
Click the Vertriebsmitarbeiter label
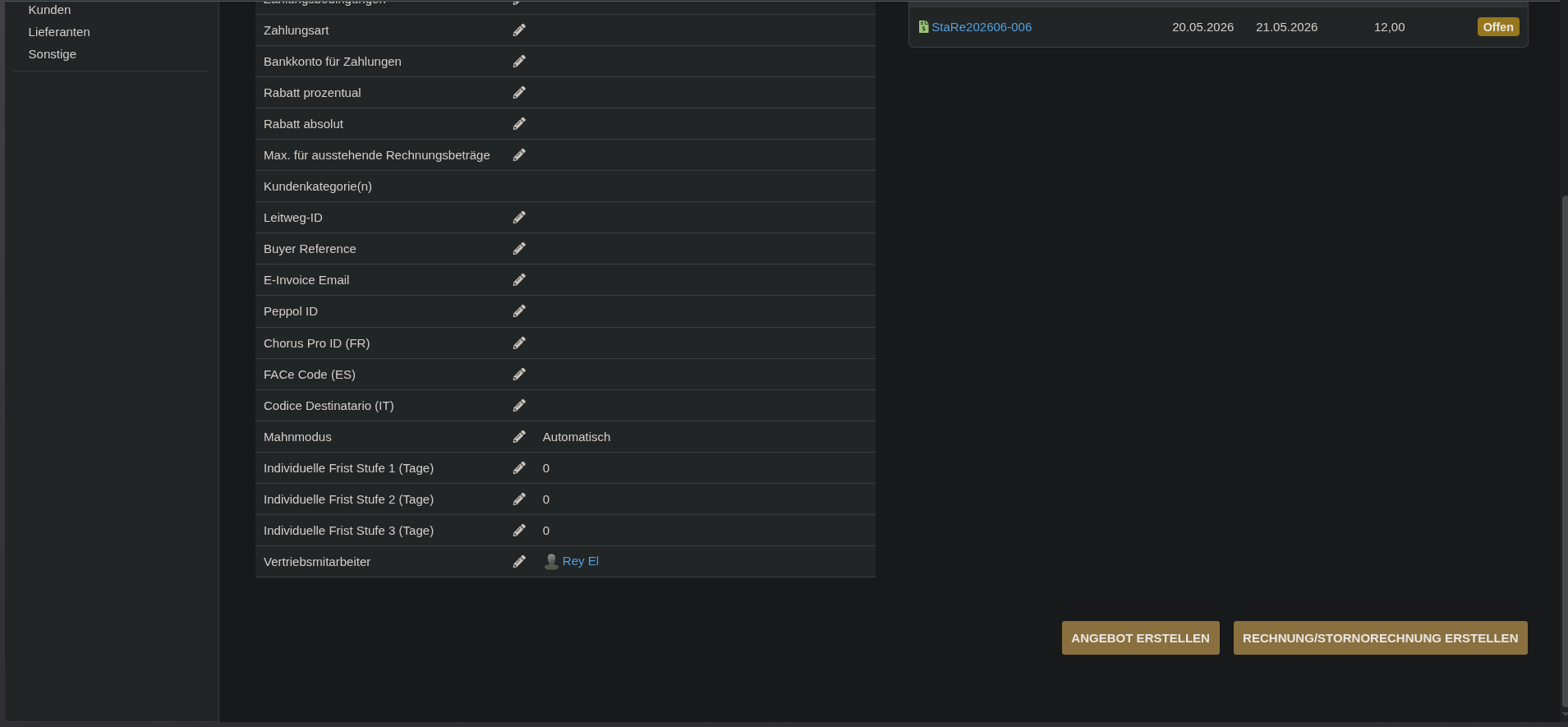pos(317,562)
